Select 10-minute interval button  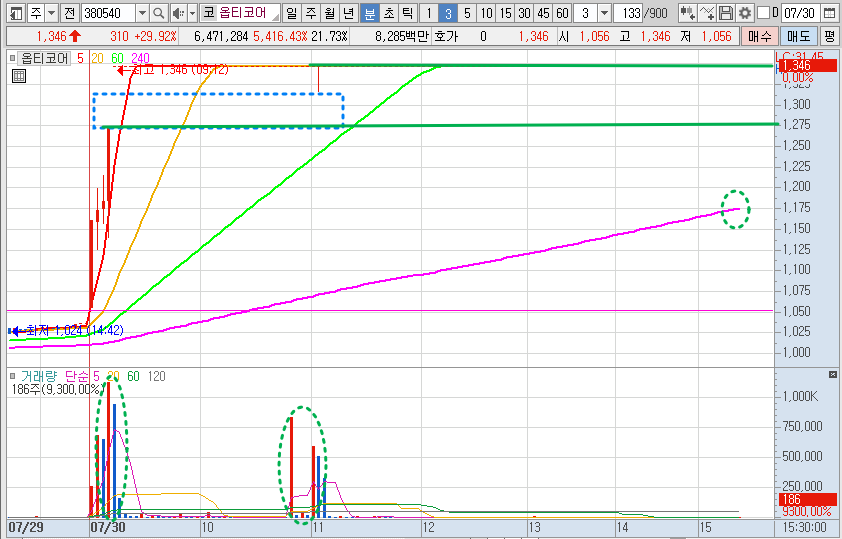(487, 13)
